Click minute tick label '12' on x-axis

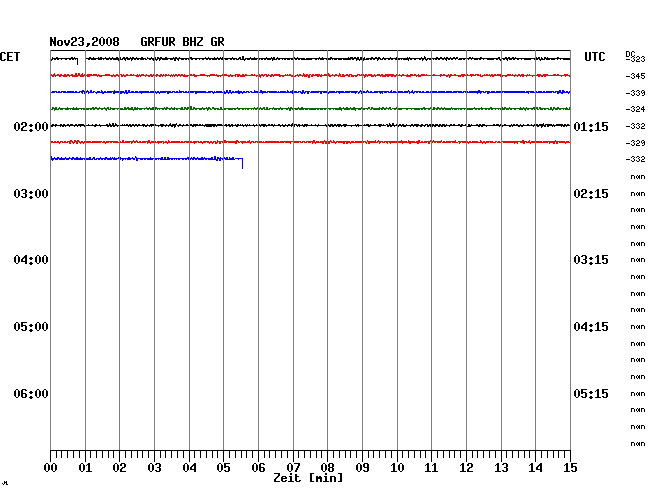coord(466,468)
